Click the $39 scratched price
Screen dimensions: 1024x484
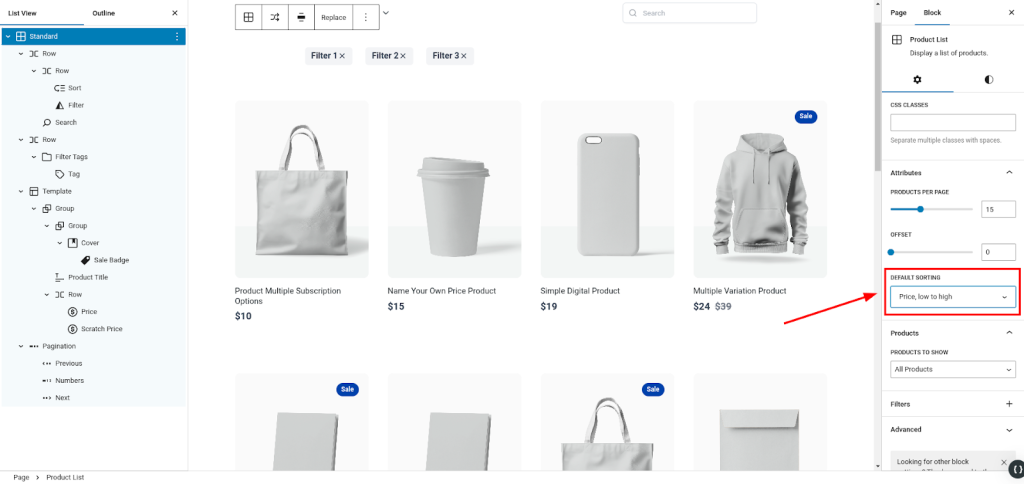(x=723, y=306)
